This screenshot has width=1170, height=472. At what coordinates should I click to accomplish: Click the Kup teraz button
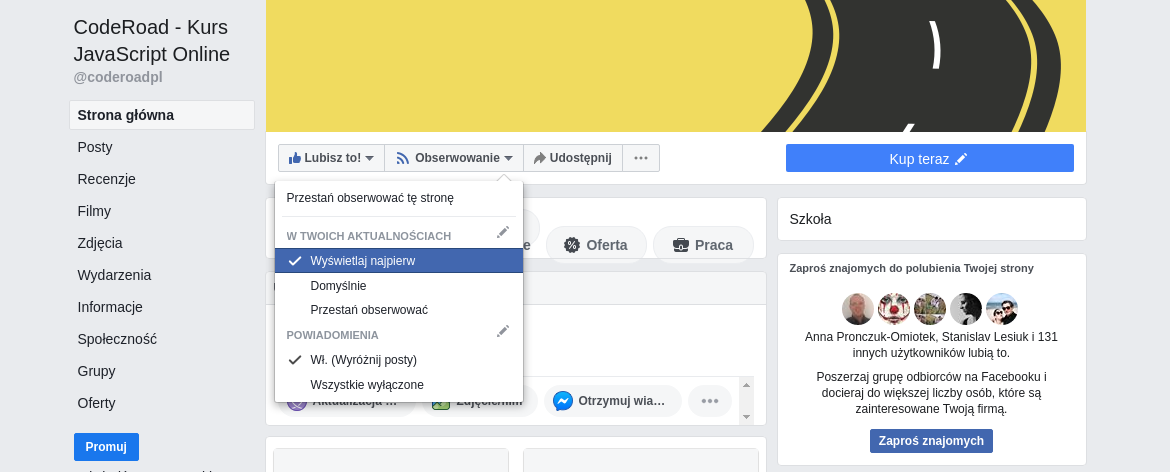click(930, 158)
